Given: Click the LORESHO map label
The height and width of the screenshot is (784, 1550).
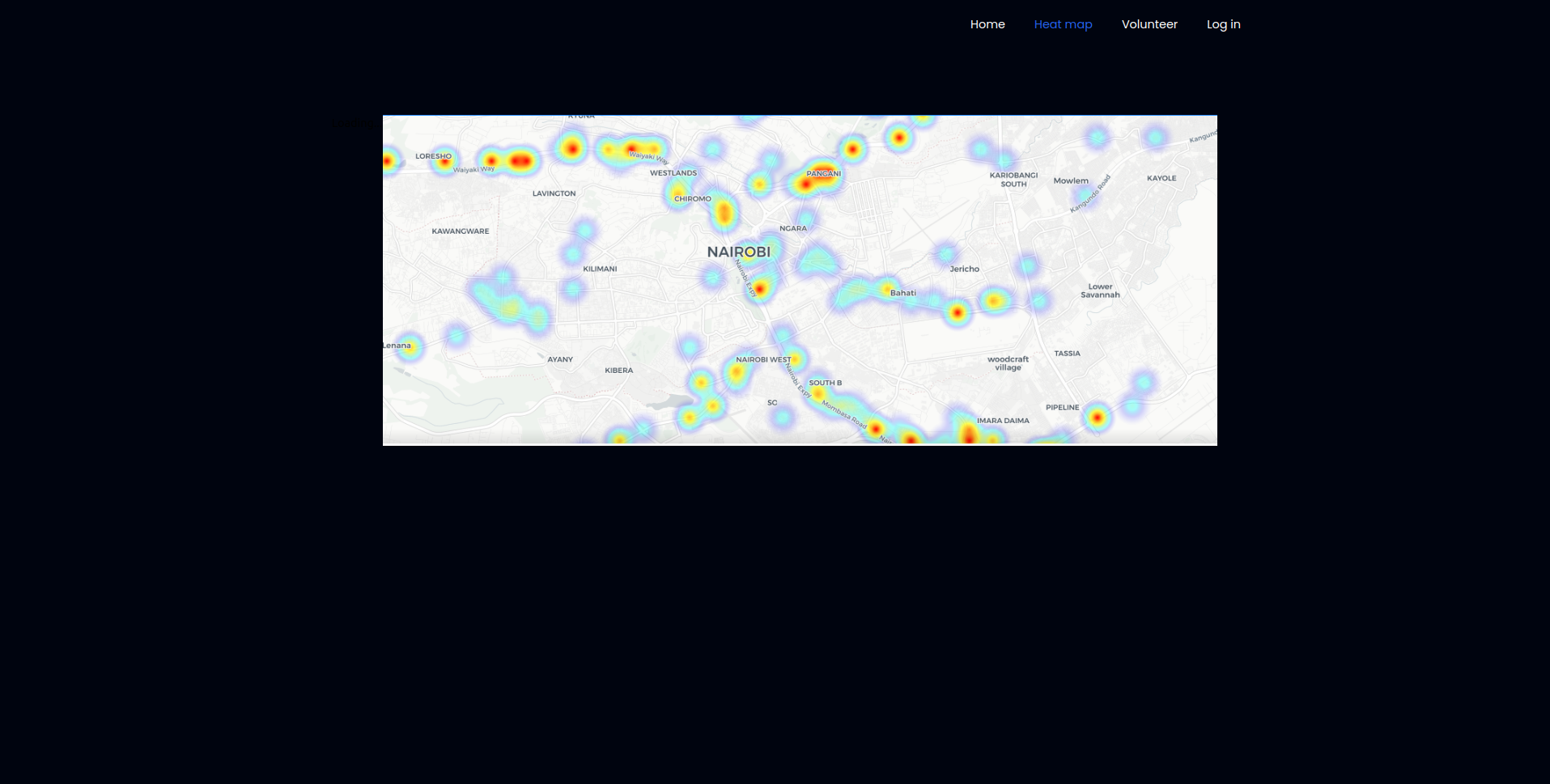Looking at the screenshot, I should tap(433, 156).
